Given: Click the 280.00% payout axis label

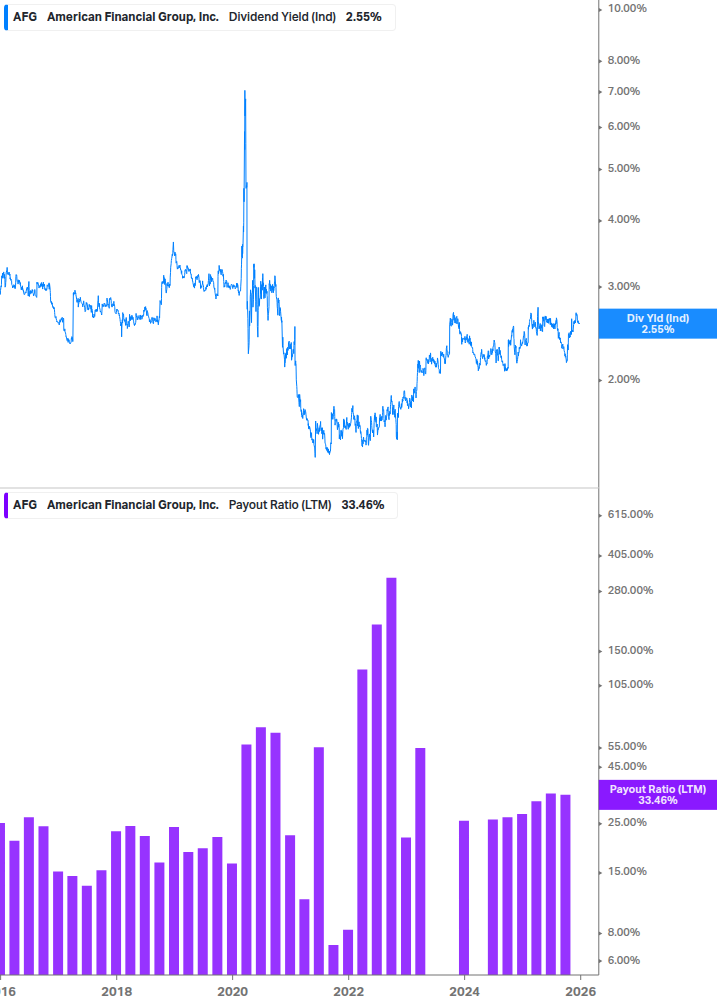Looking at the screenshot, I should pos(630,590).
